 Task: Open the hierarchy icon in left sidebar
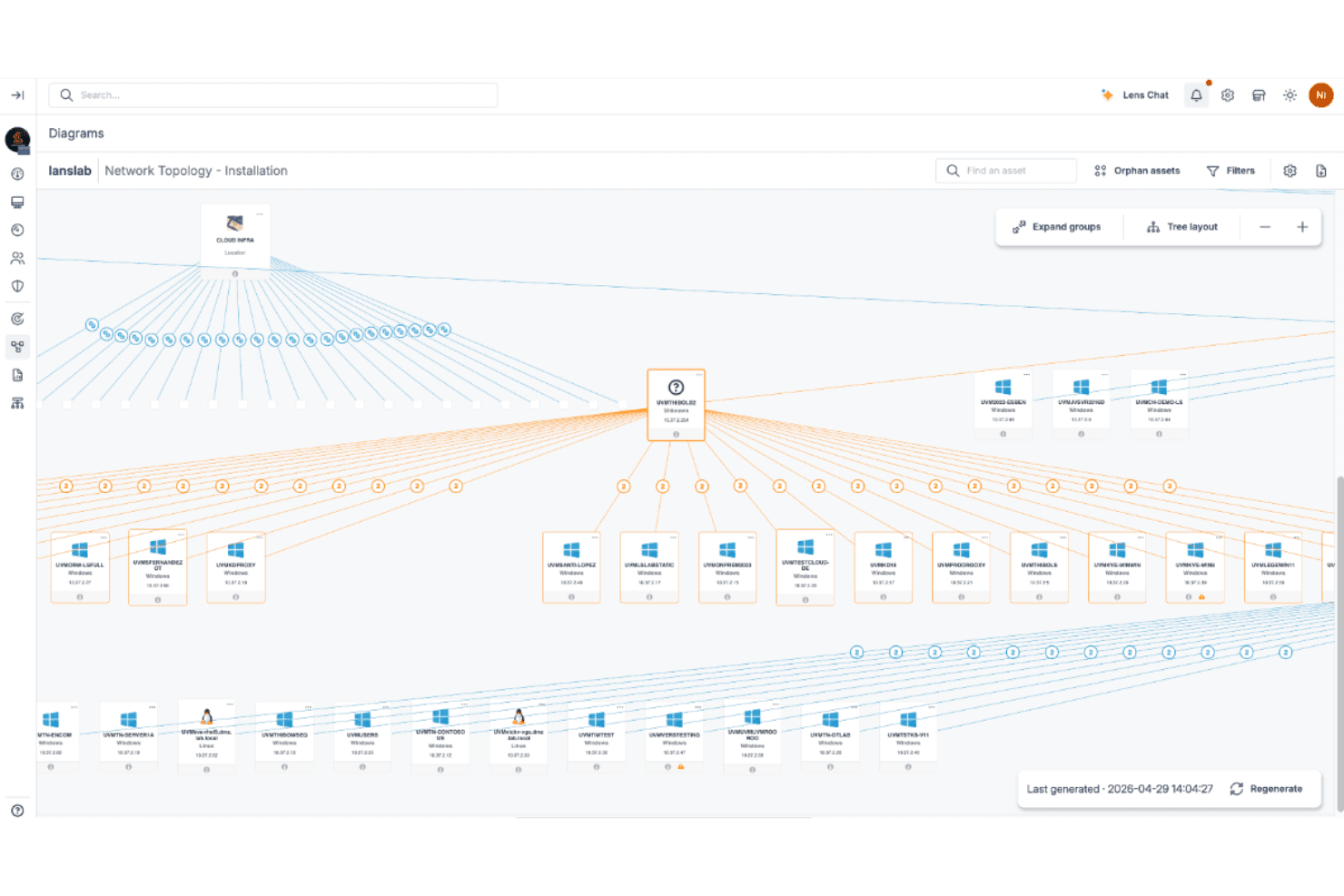[x=17, y=403]
